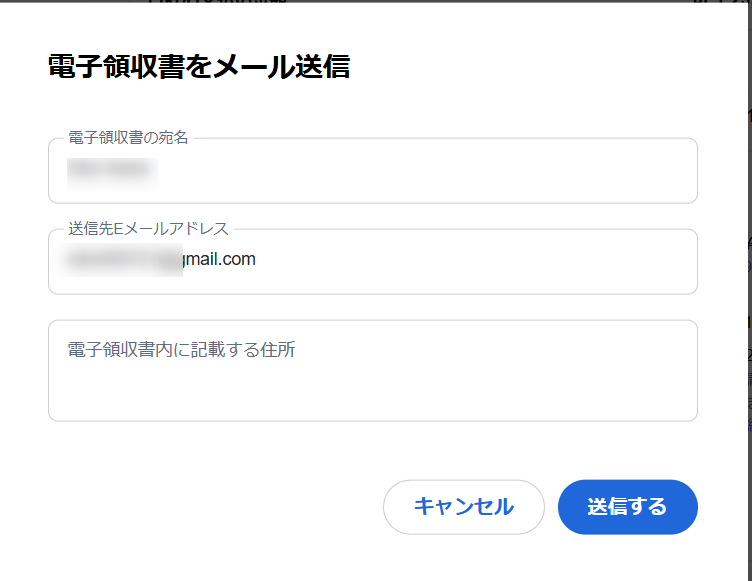Click the blurred part of the email address
Screen dimensions: 752x581
click(123, 260)
